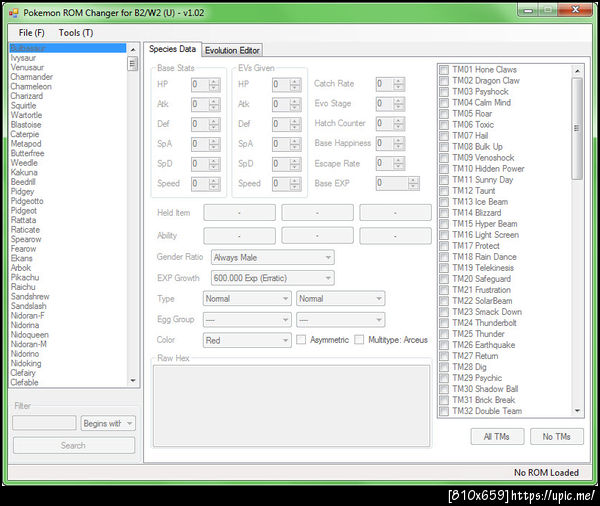Click the All TMs button
600x506 pixels.
point(497,437)
